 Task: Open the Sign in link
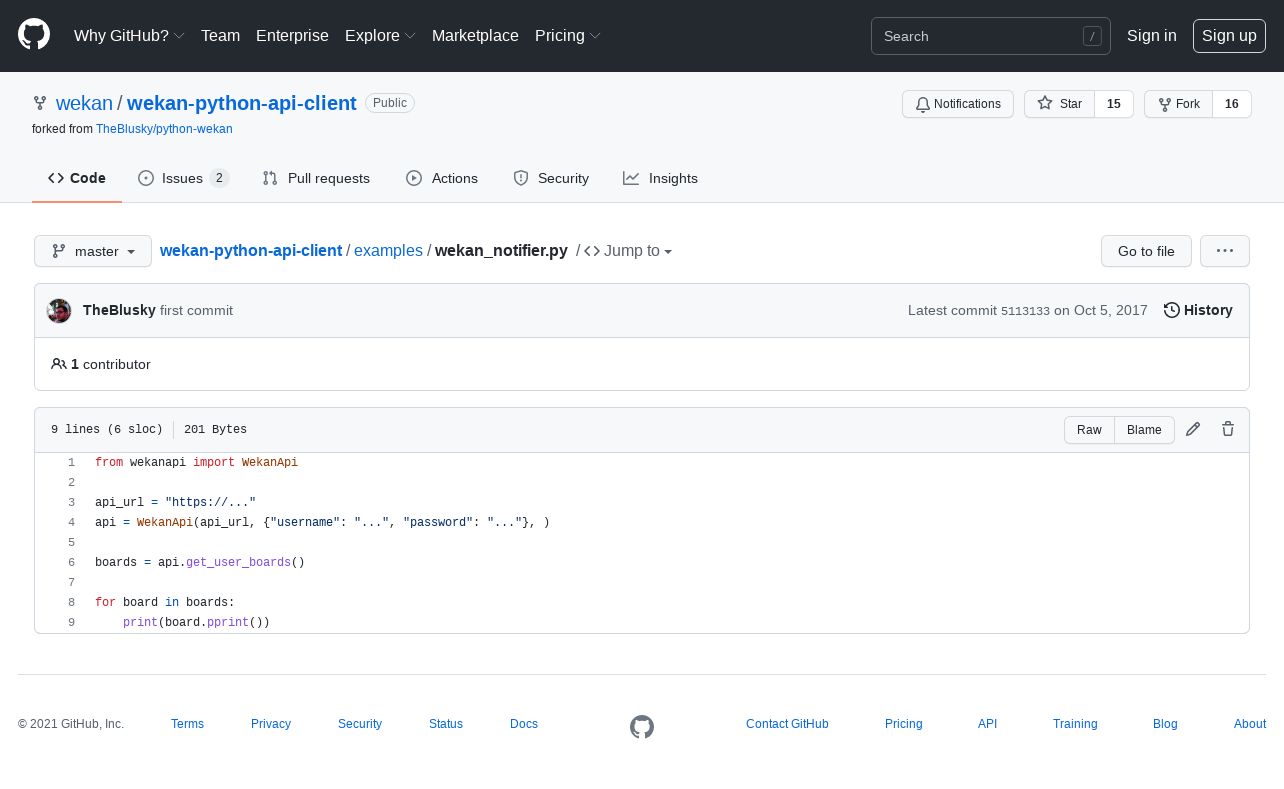1151,36
